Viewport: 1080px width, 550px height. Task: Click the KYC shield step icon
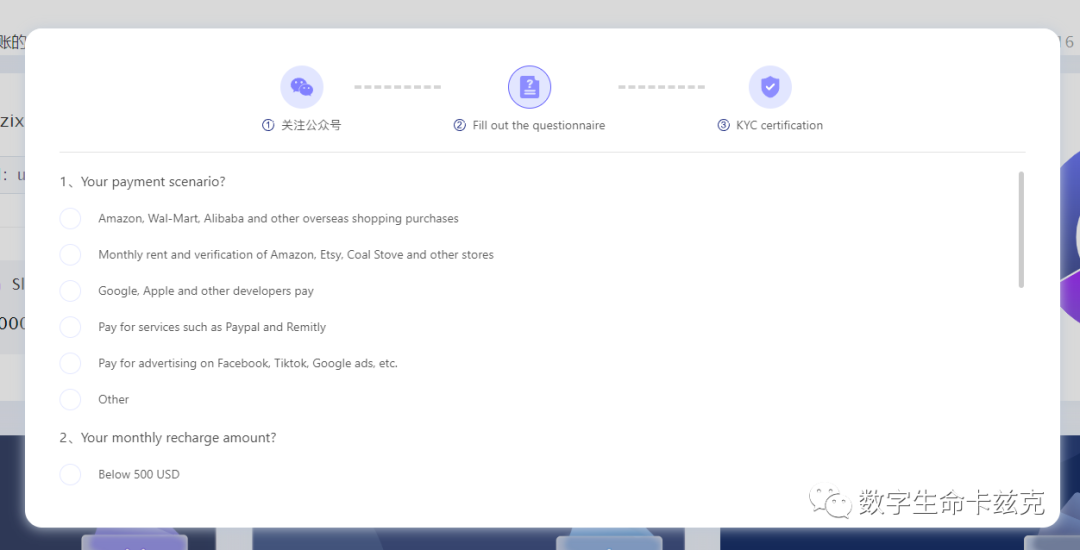770,87
